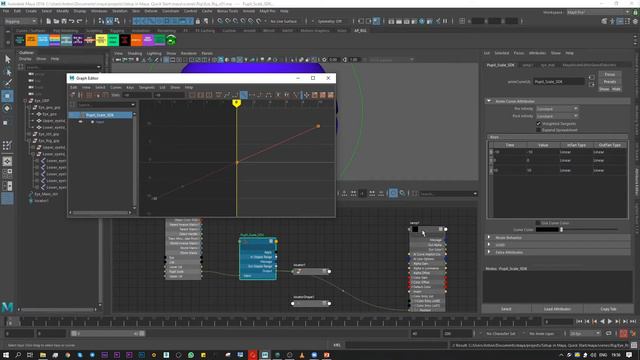Open the Keys menu in Graph Editor
This screenshot has height=360, width=640.
coord(130,87)
